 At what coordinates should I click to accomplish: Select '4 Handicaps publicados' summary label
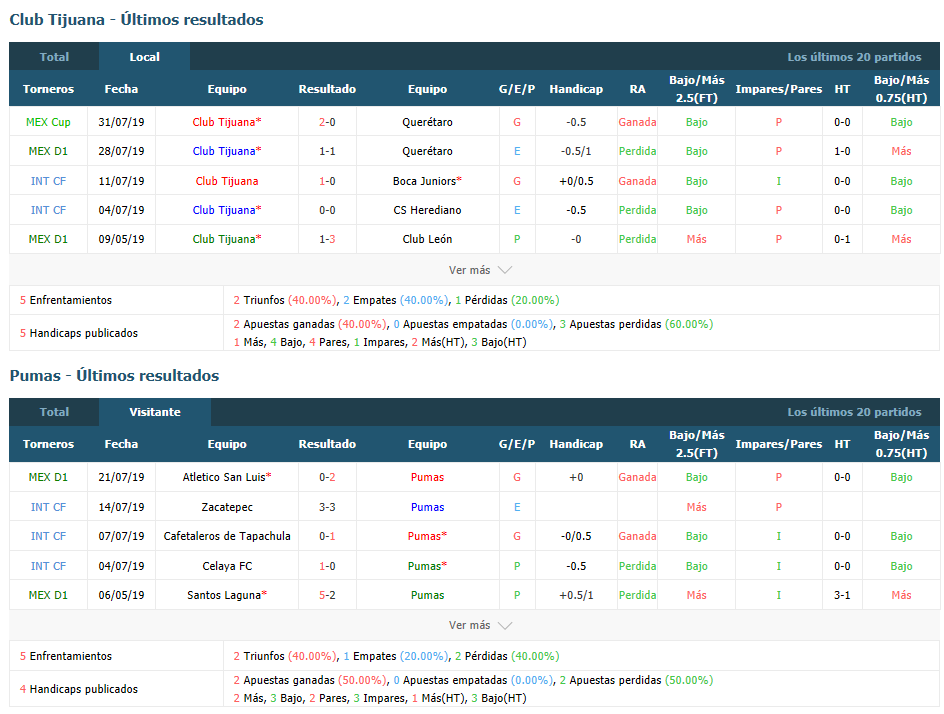pos(79,689)
